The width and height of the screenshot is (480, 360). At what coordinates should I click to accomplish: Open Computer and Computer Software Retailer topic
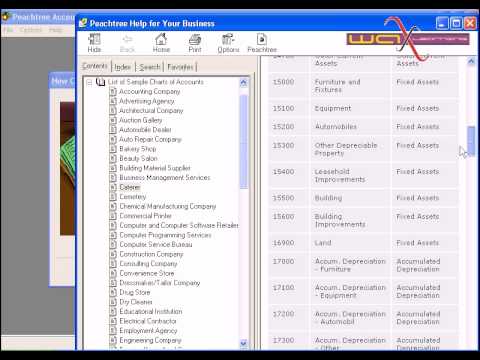[x=179, y=225]
